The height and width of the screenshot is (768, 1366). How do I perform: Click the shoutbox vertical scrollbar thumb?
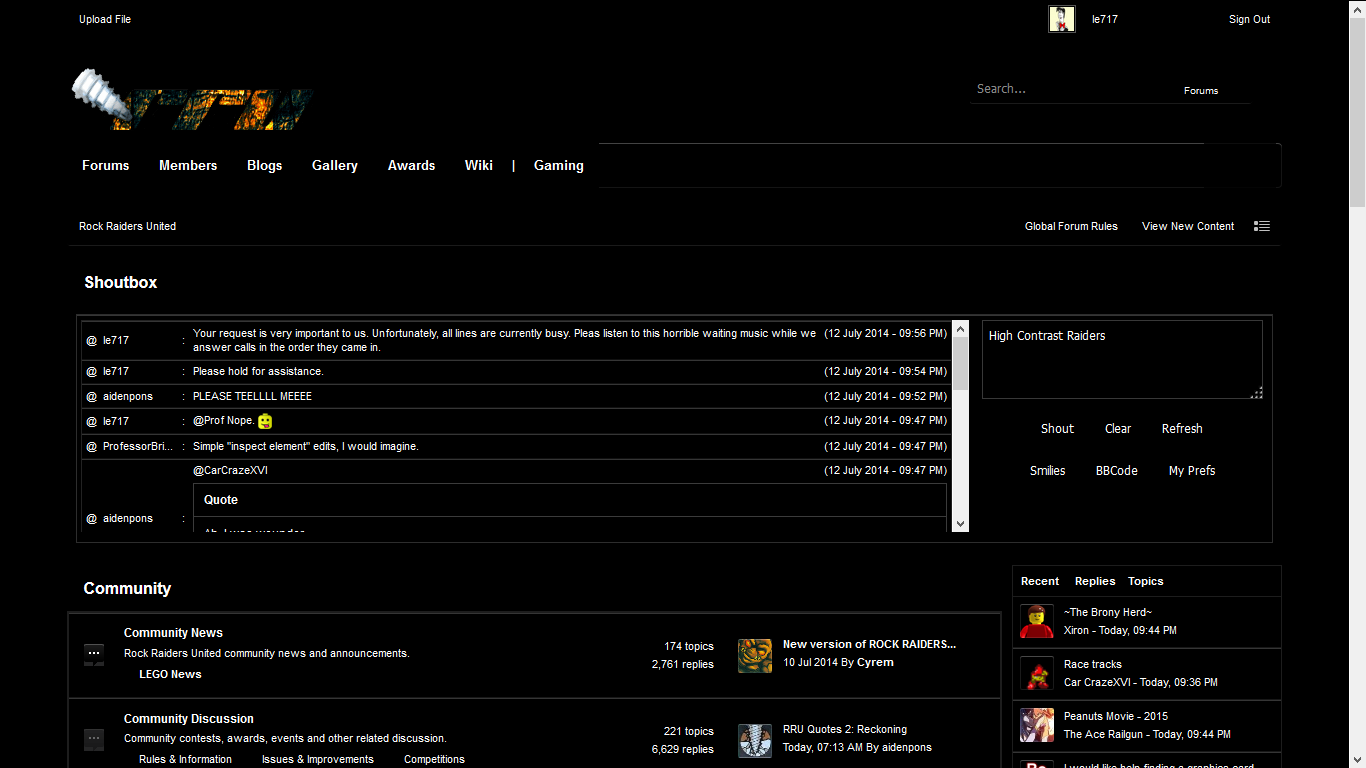(961, 364)
